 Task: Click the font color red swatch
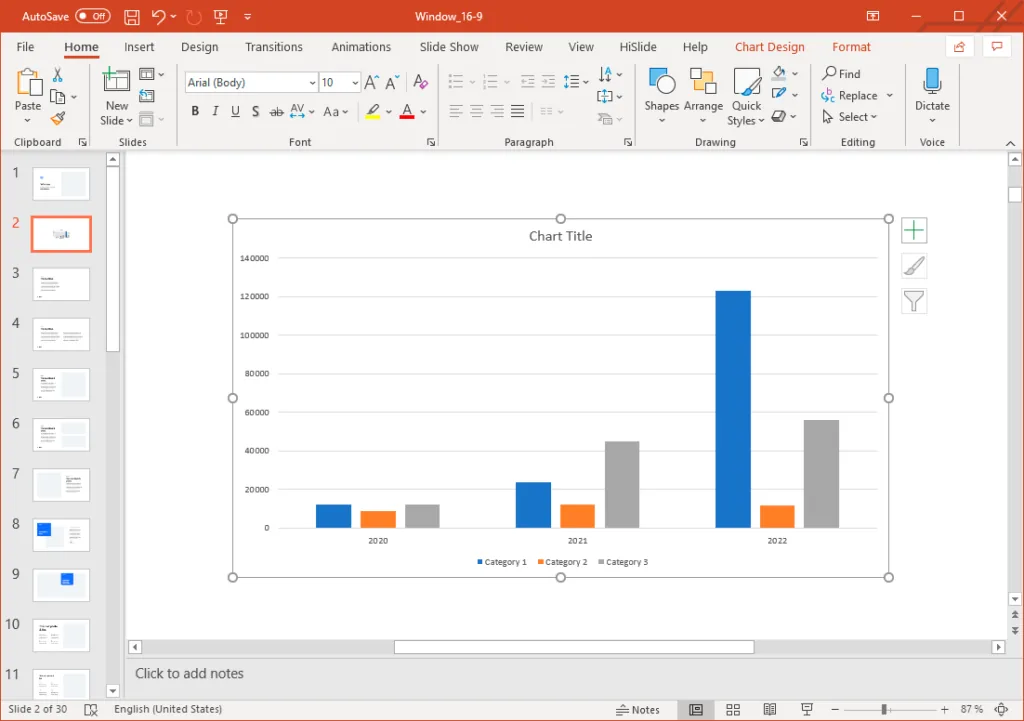click(x=407, y=118)
